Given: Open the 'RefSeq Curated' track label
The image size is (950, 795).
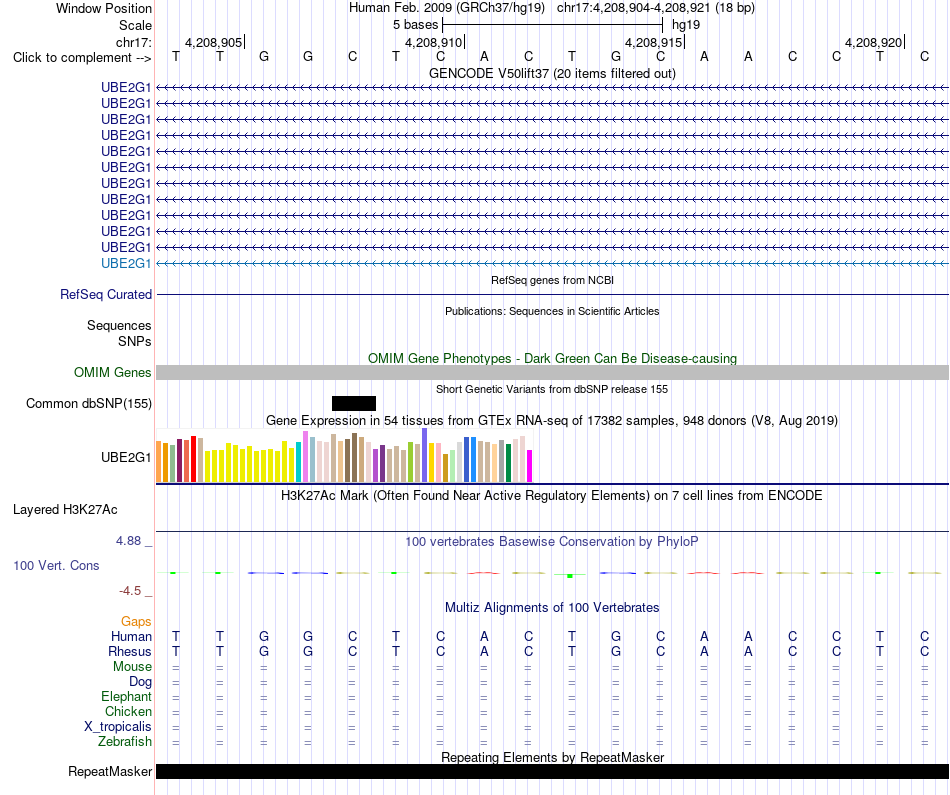Looking at the screenshot, I should (x=106, y=294).
